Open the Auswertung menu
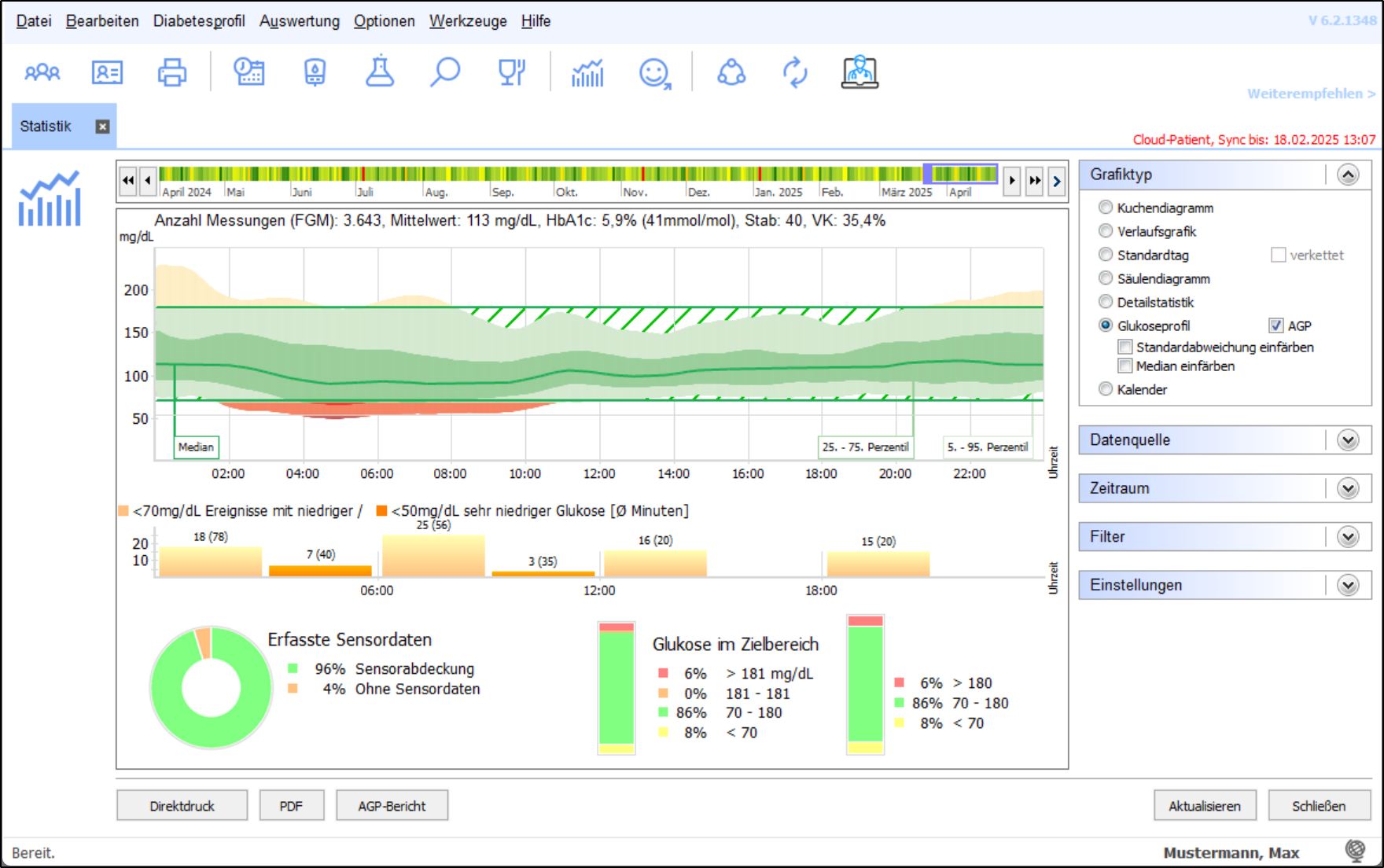This screenshot has width=1384, height=868. click(300, 21)
